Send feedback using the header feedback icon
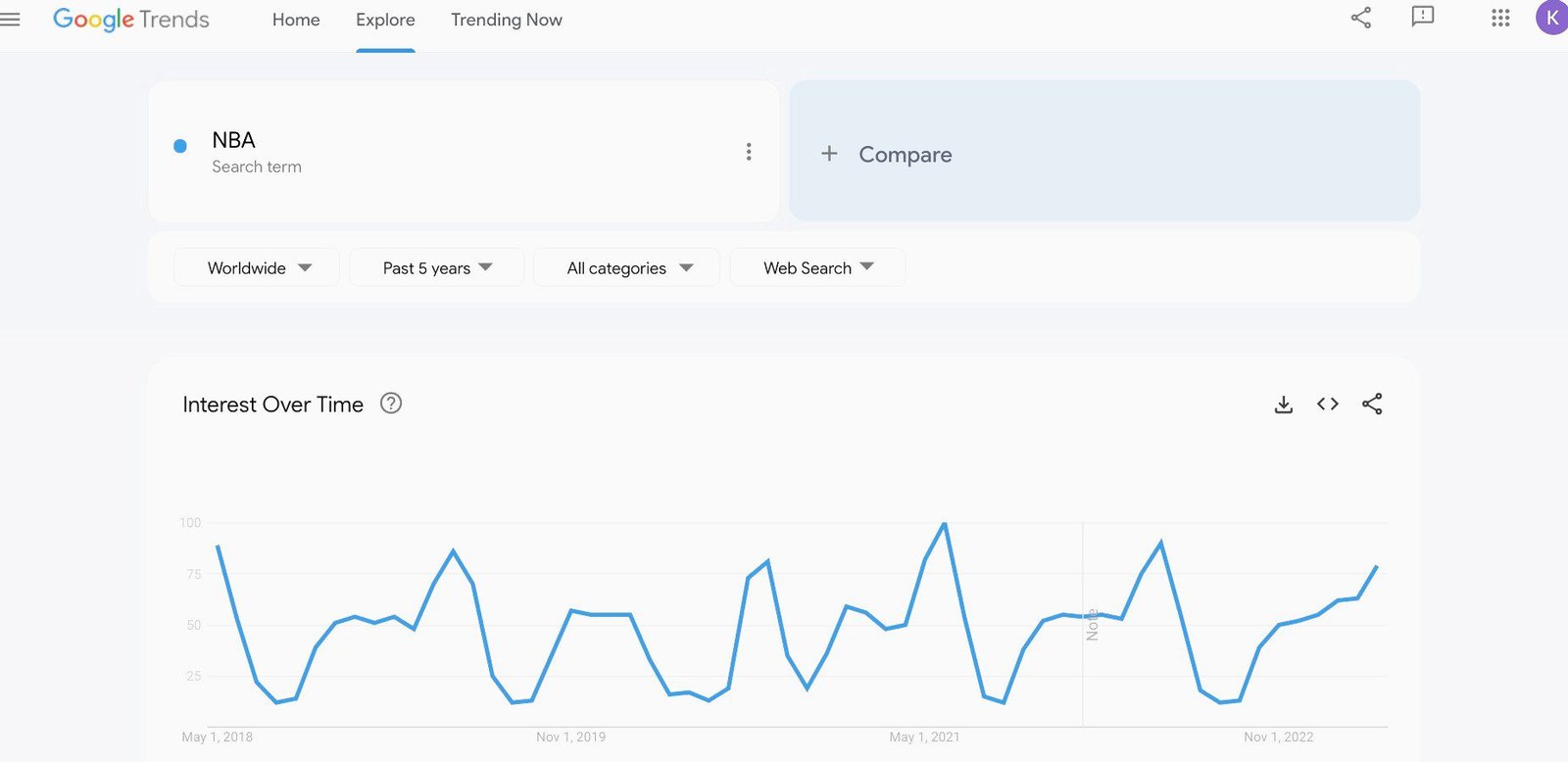Screen dimensions: 1568x762 1422,17
